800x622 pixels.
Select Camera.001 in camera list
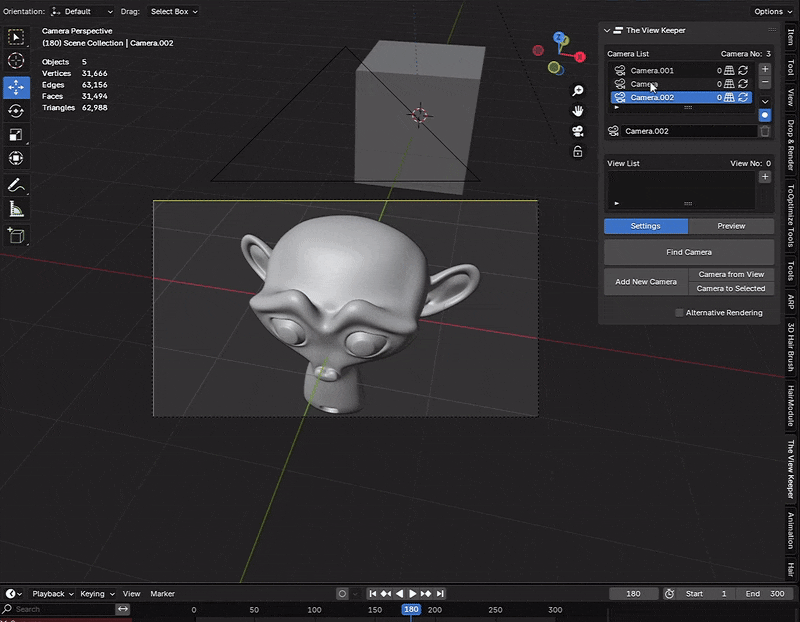coord(681,70)
